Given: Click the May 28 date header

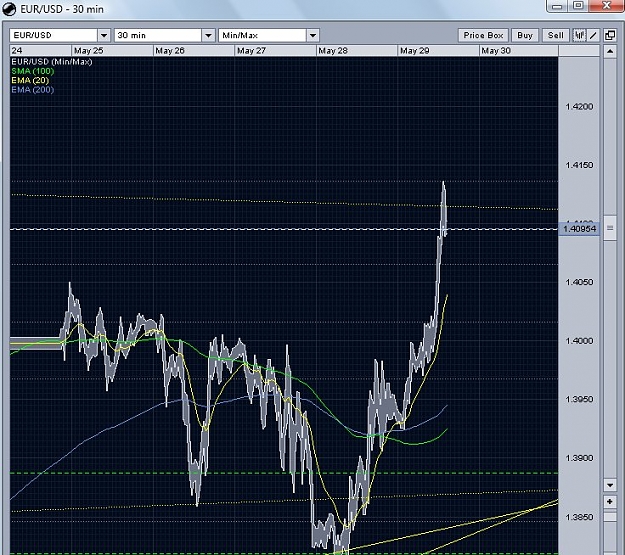Looking at the screenshot, I should (x=333, y=51).
